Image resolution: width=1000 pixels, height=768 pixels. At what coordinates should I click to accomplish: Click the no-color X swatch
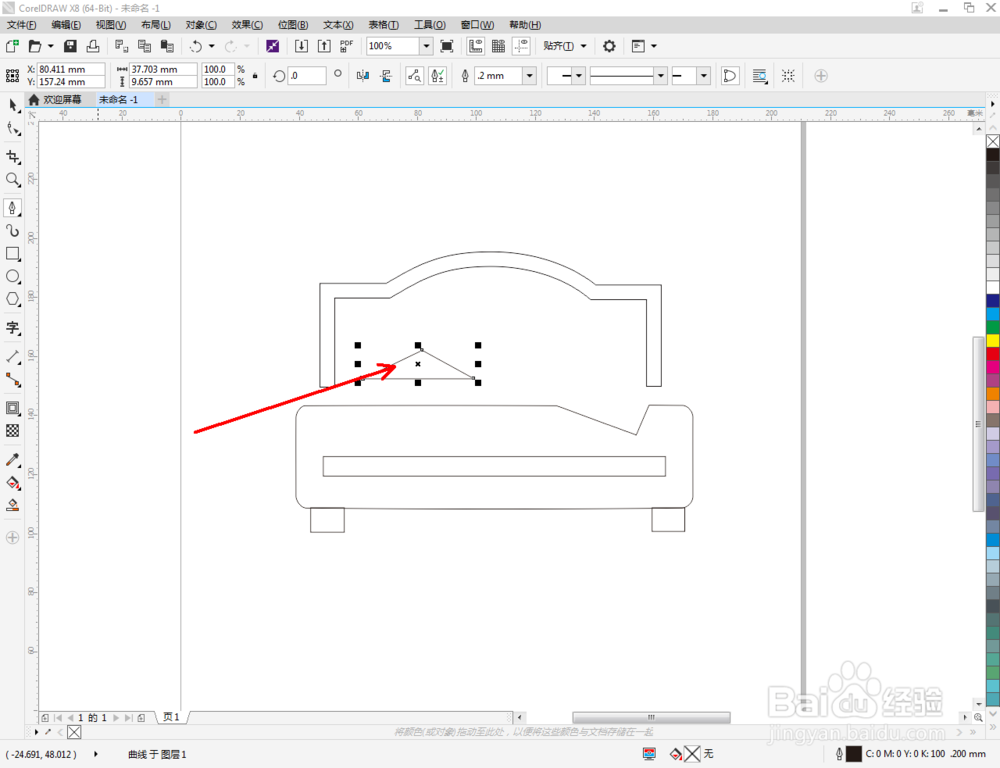(x=993, y=141)
